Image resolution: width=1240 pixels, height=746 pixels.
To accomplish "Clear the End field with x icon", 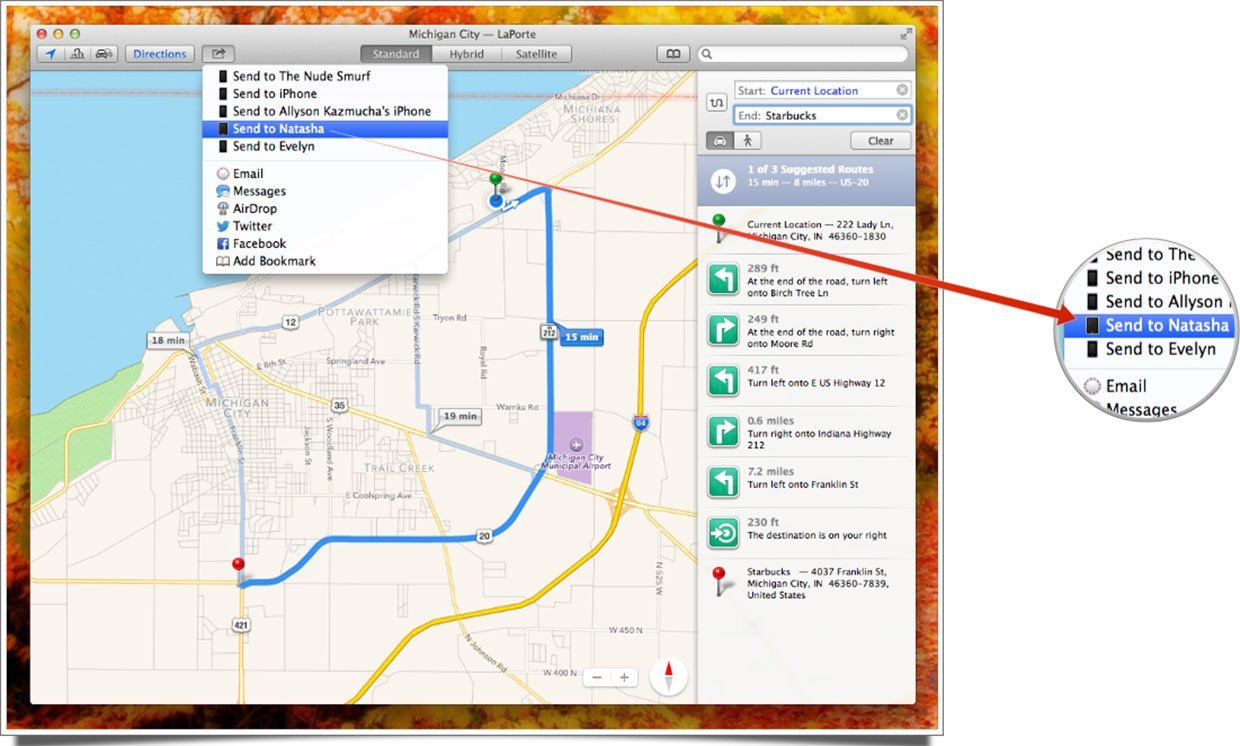I will 902,115.
